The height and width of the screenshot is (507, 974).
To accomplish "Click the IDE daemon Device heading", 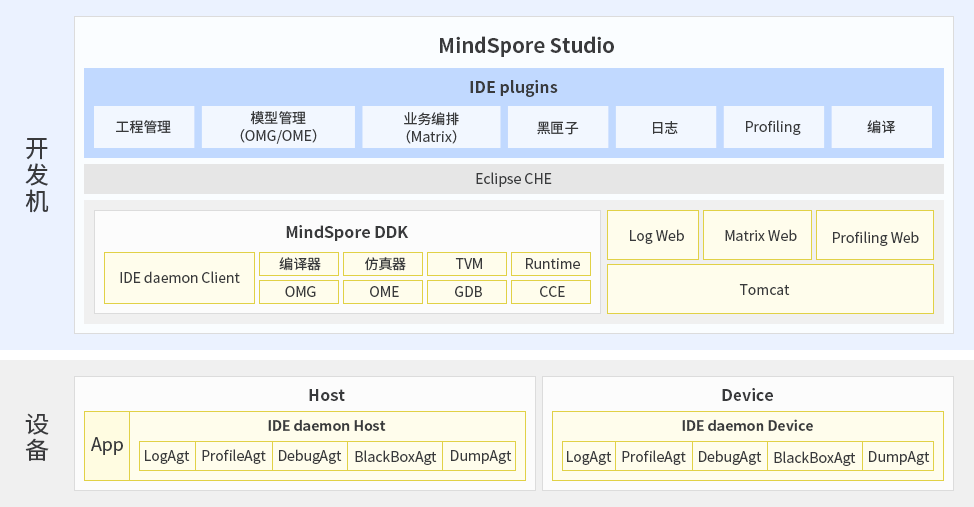I will [747, 426].
